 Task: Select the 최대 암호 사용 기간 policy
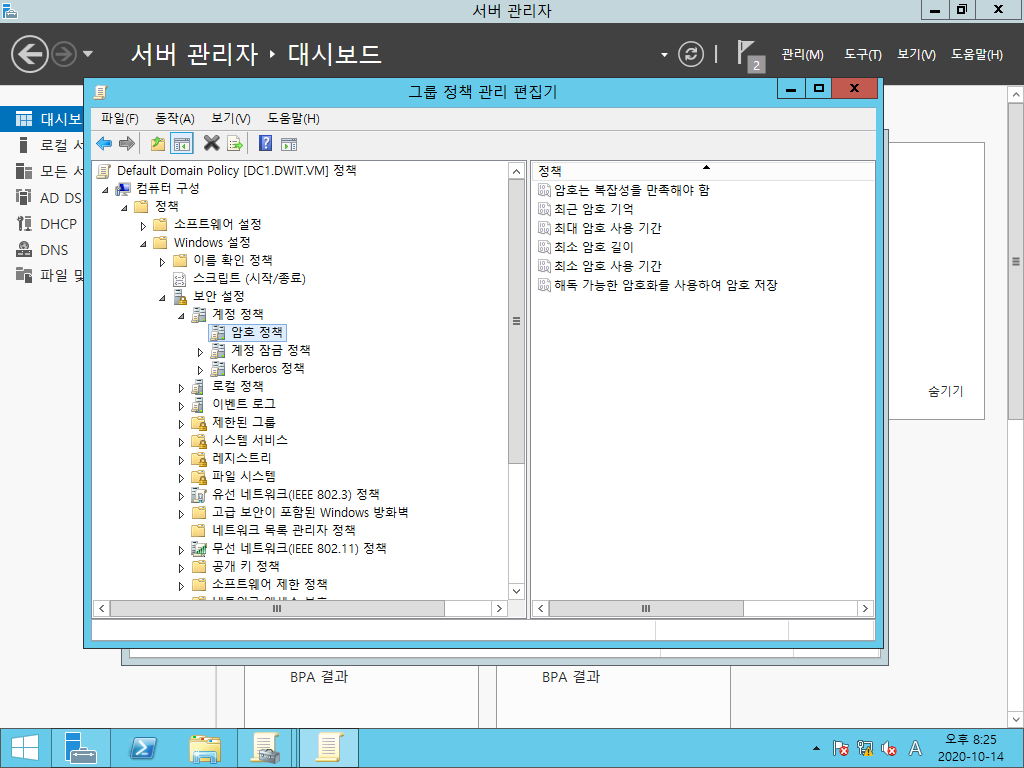607,228
